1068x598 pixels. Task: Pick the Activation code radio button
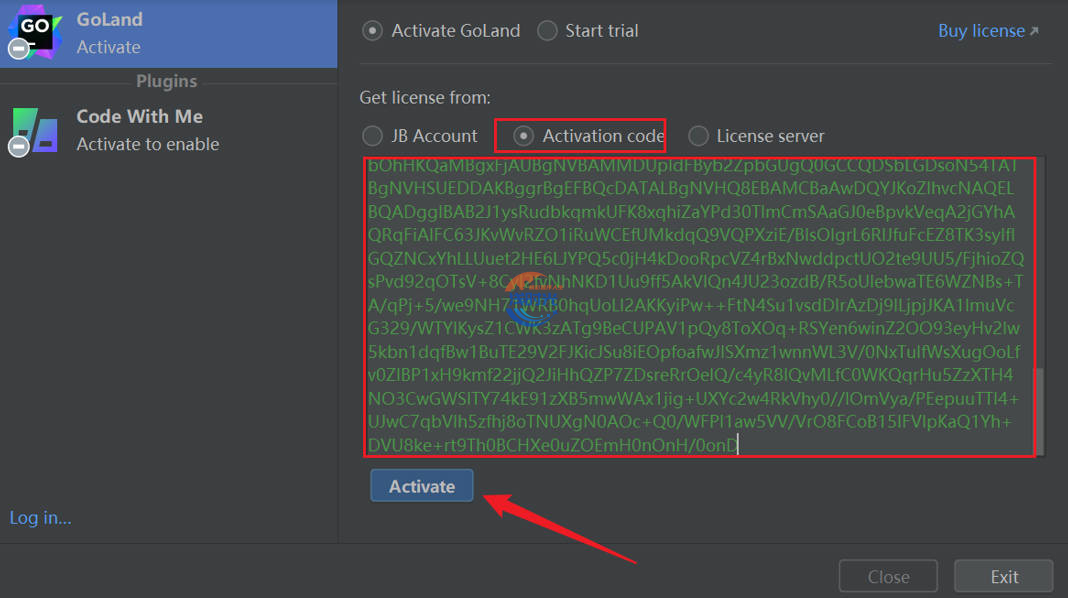[523, 136]
